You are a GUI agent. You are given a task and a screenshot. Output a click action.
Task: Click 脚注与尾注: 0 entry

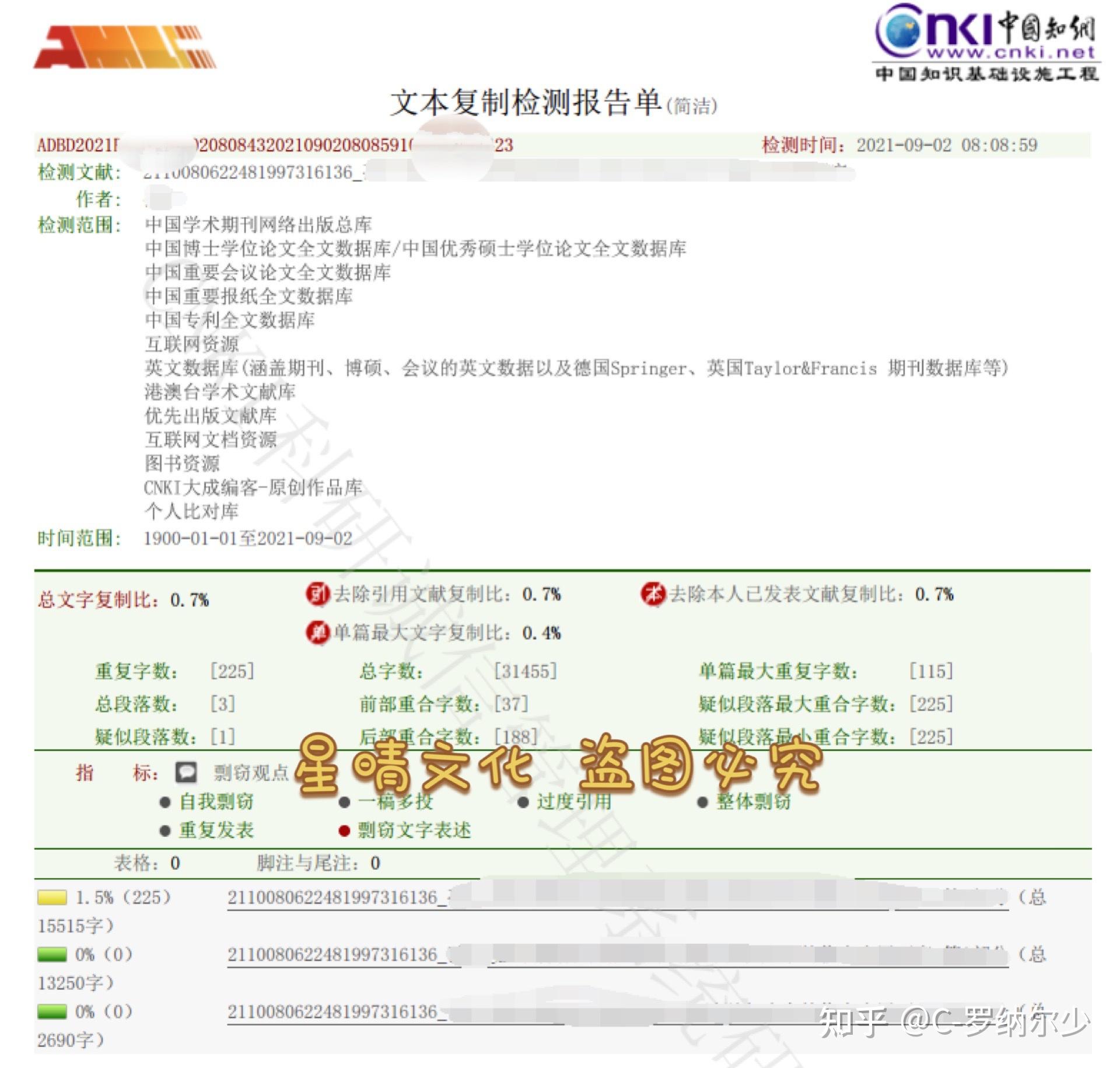coord(318,863)
